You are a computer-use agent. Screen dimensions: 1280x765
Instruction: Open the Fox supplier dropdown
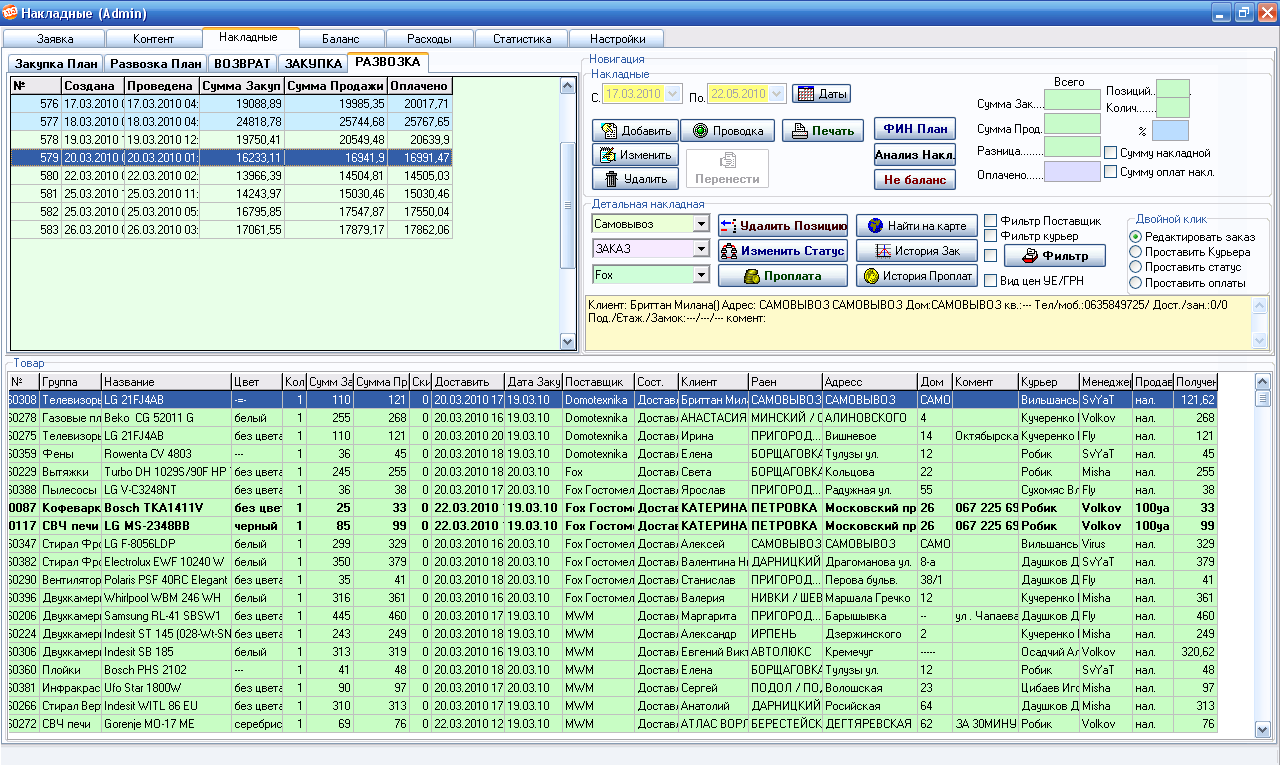700,274
